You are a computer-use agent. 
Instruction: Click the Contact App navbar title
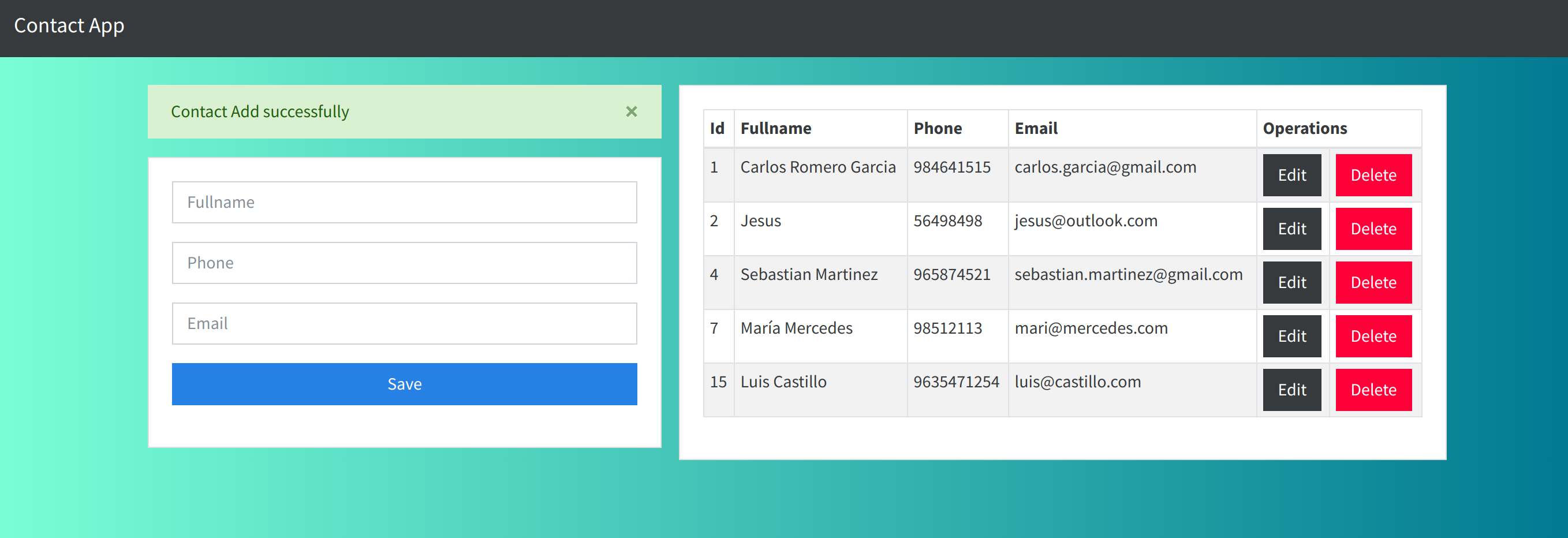(69, 25)
